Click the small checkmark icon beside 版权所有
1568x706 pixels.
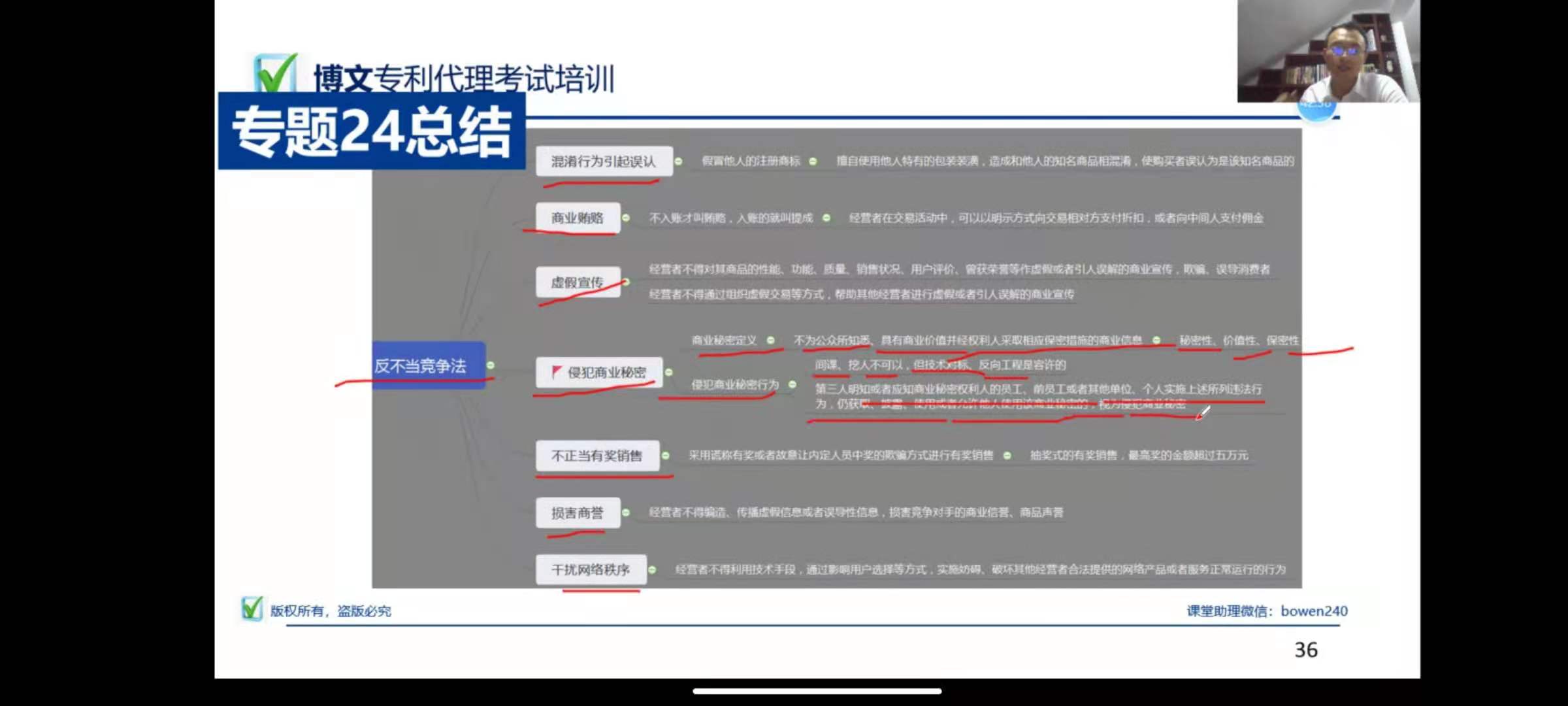252,609
